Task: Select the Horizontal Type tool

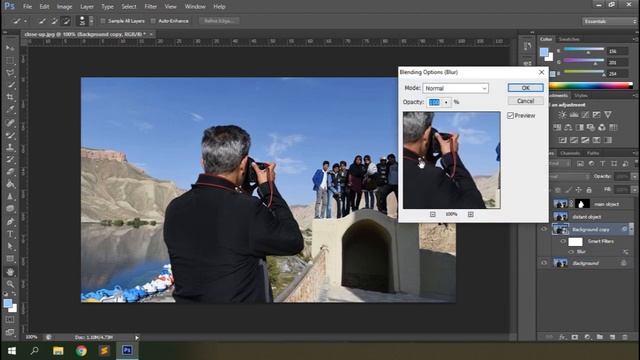Action: pos(10,234)
